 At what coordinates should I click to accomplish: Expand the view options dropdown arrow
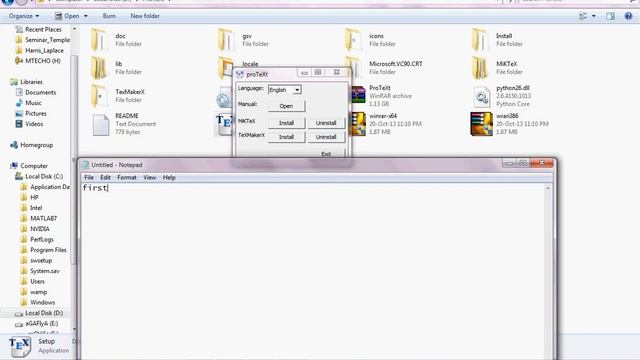[x=593, y=16]
